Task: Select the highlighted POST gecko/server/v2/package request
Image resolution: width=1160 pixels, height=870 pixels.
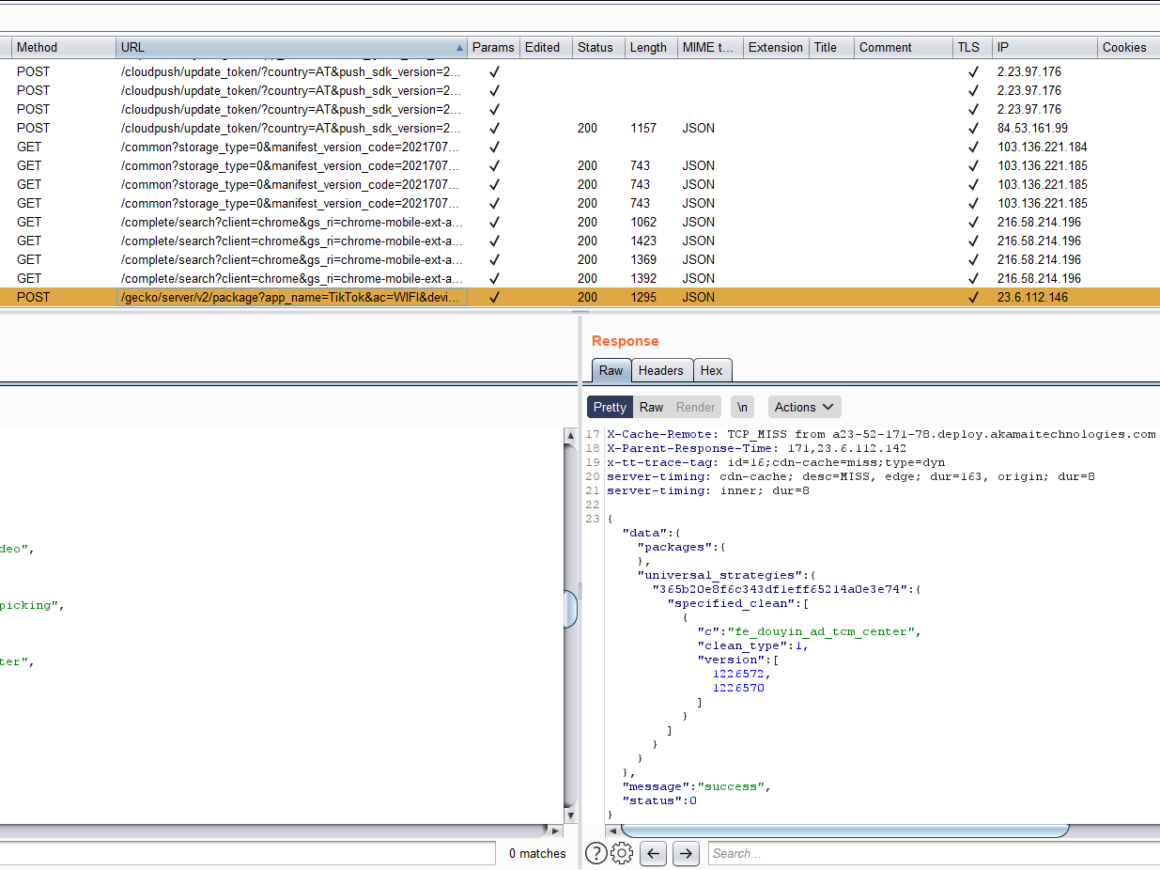Action: 290,297
